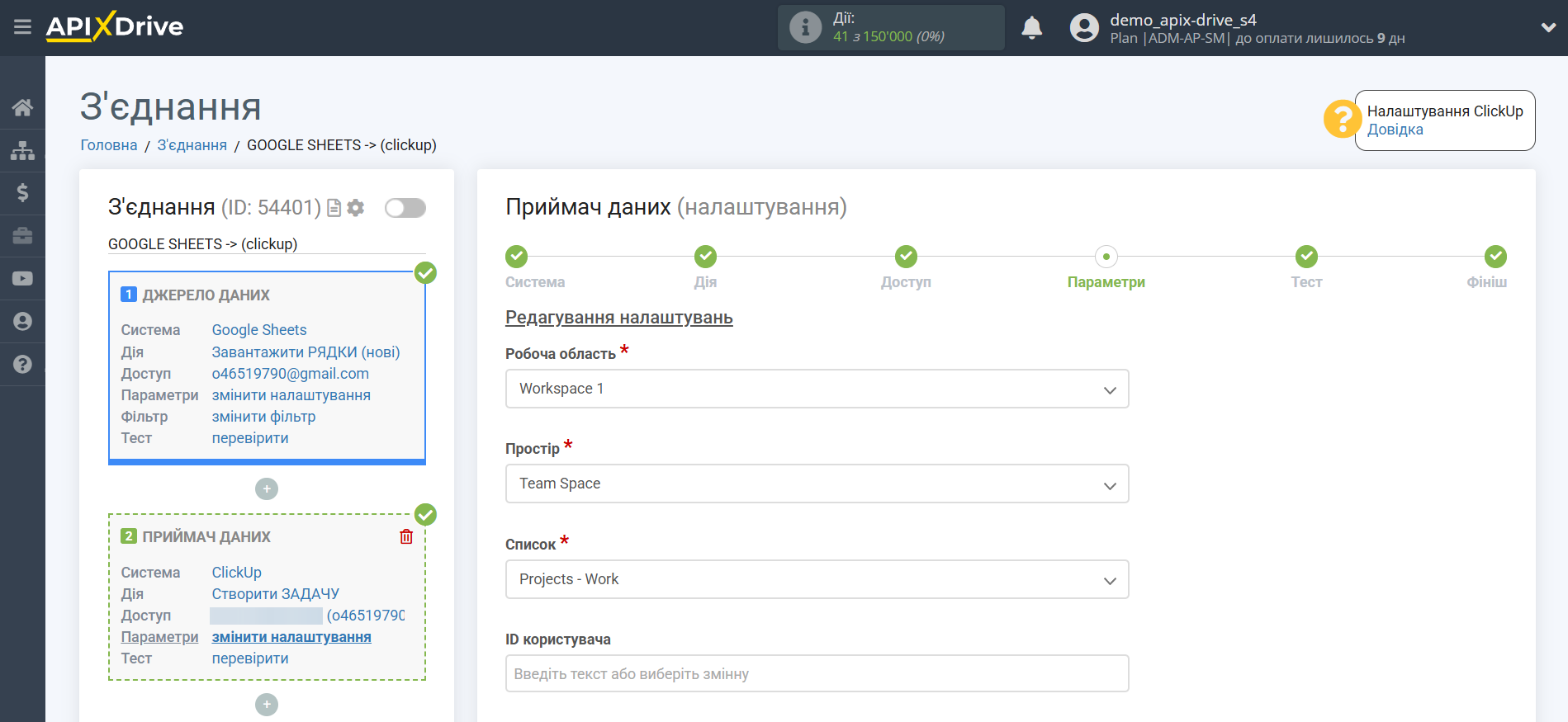Viewport: 1568px width, 722px height.
Task: Click the Google Sheets system link
Action: click(x=259, y=330)
